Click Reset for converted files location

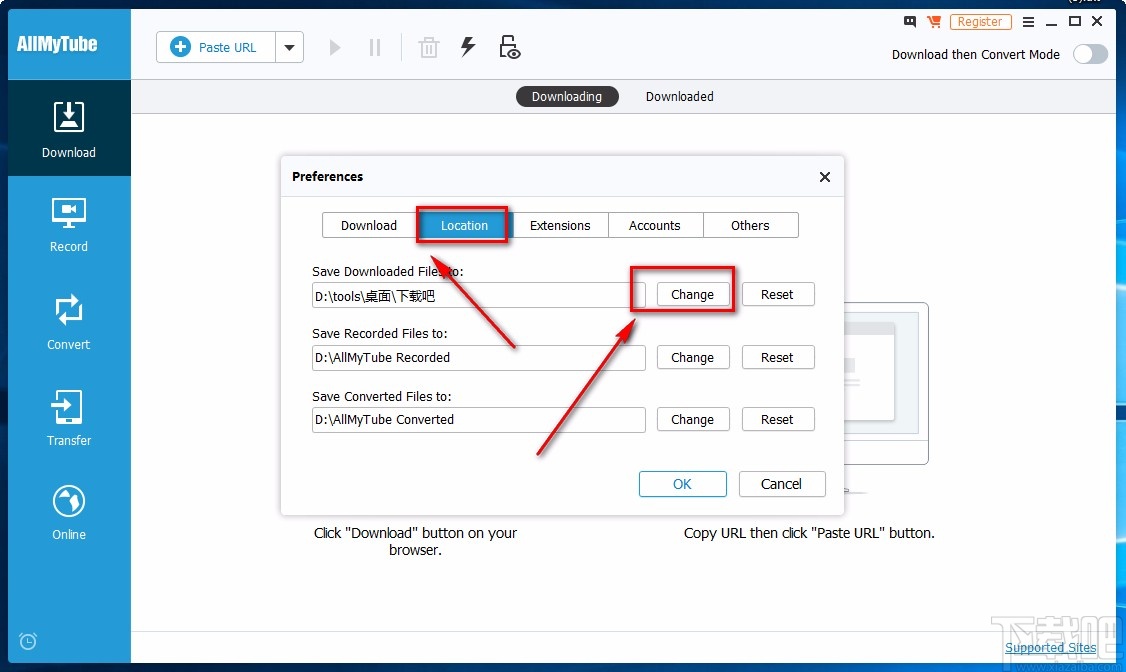click(778, 419)
